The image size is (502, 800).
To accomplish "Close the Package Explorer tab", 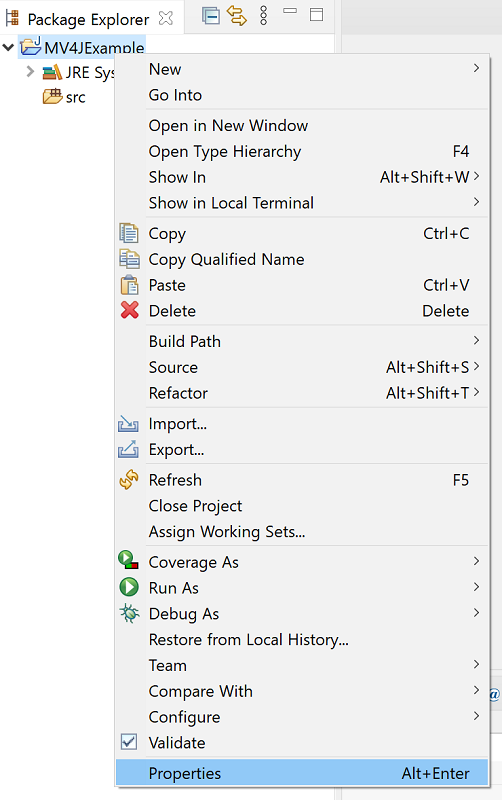I will click(166, 18).
